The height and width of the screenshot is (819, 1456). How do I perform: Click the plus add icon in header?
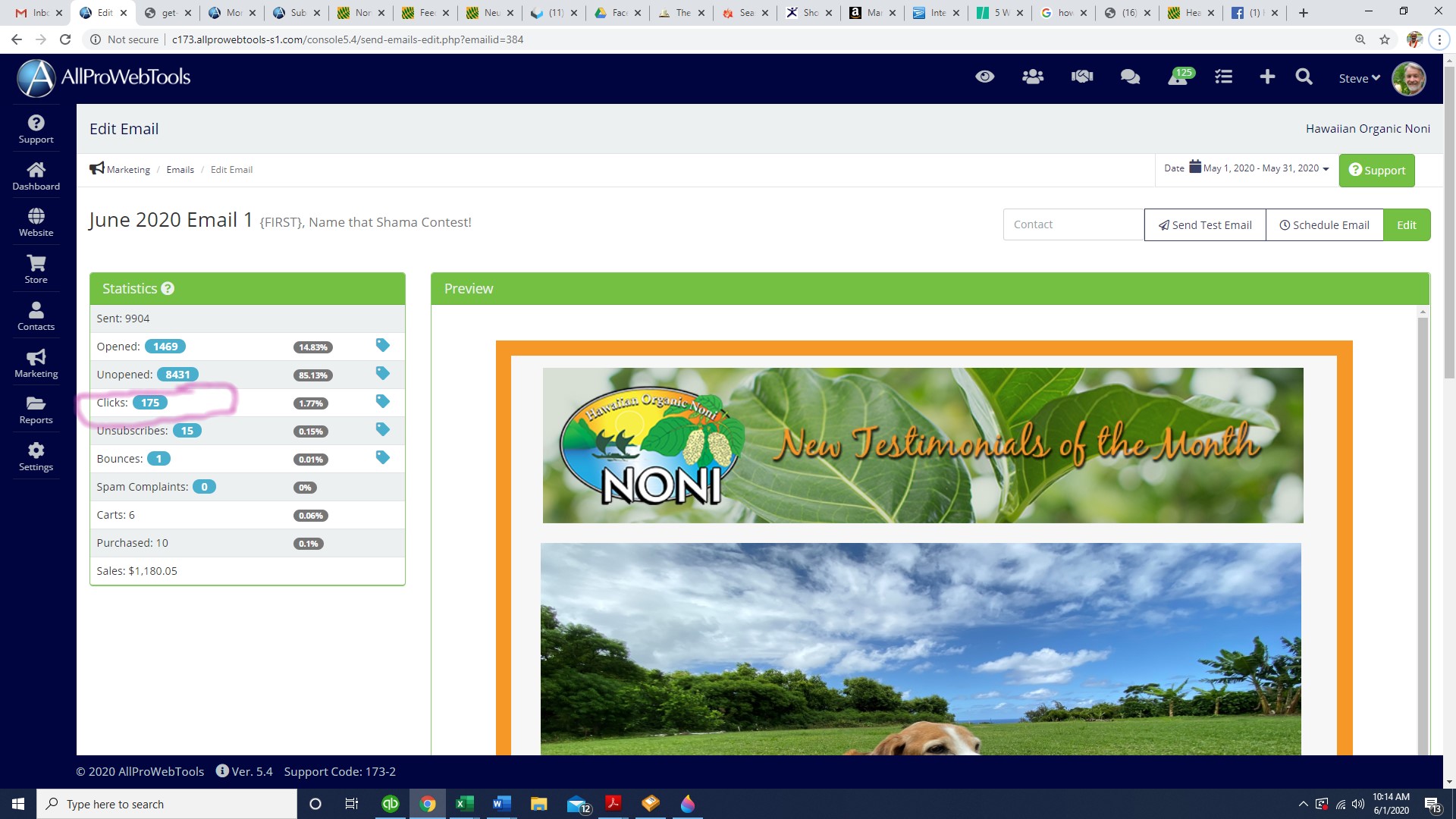1267,77
